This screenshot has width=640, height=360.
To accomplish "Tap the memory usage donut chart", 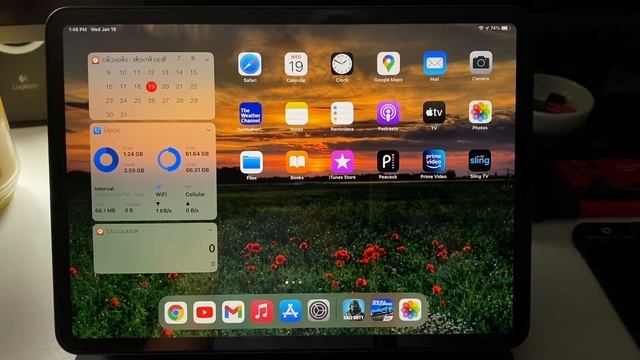I will click(106, 160).
